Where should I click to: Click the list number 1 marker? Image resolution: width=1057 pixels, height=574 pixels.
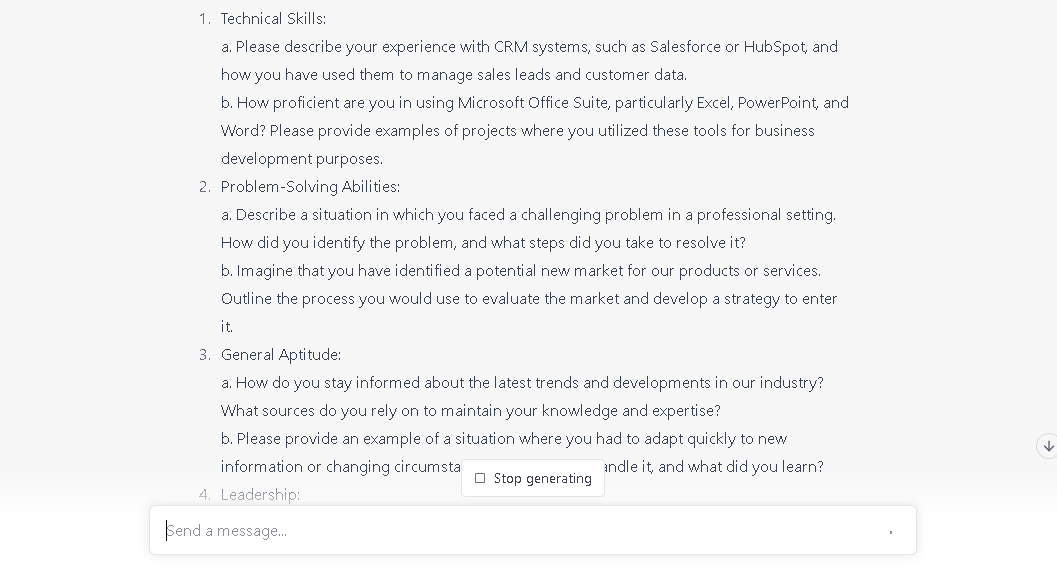[205, 19]
